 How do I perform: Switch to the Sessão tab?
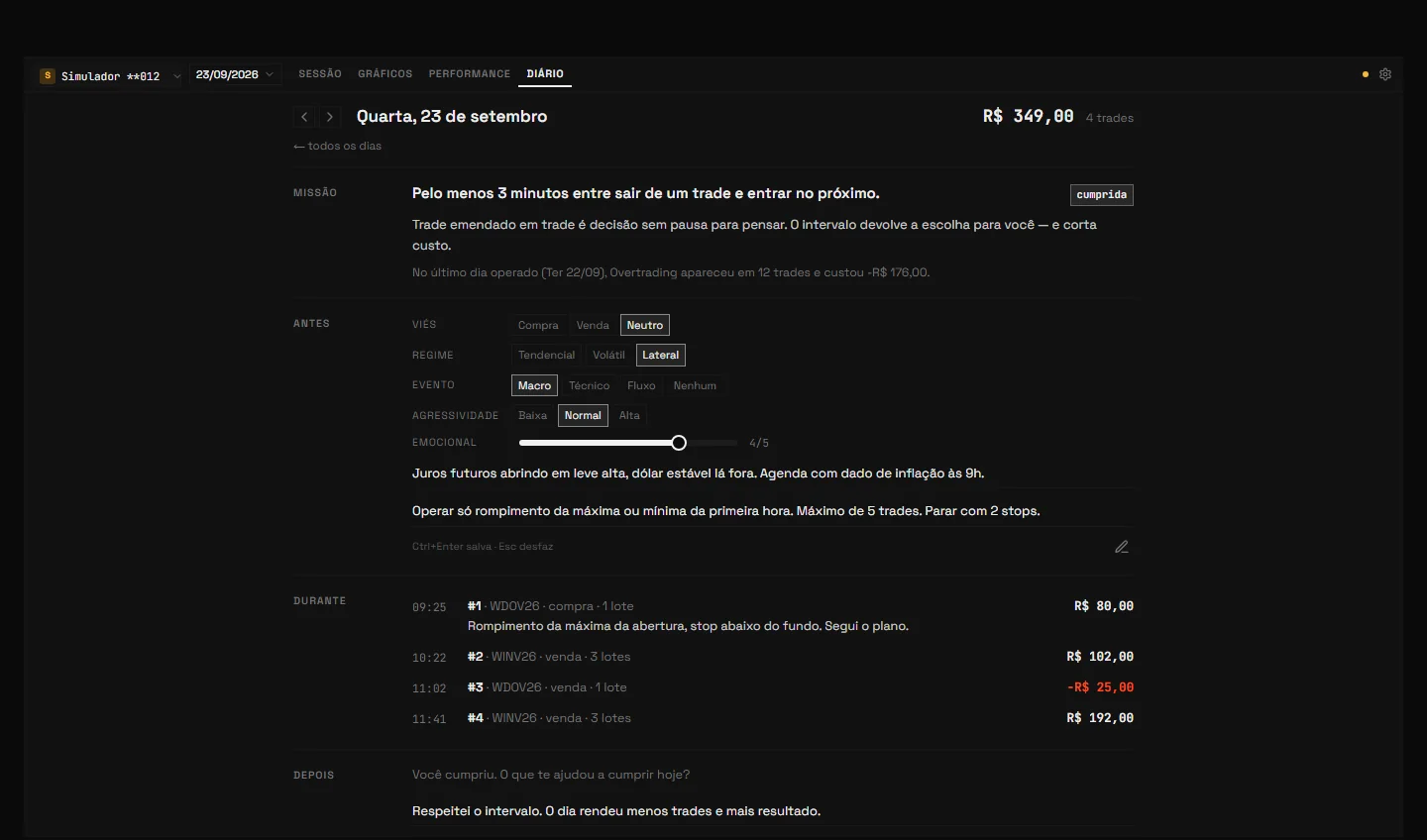(320, 74)
